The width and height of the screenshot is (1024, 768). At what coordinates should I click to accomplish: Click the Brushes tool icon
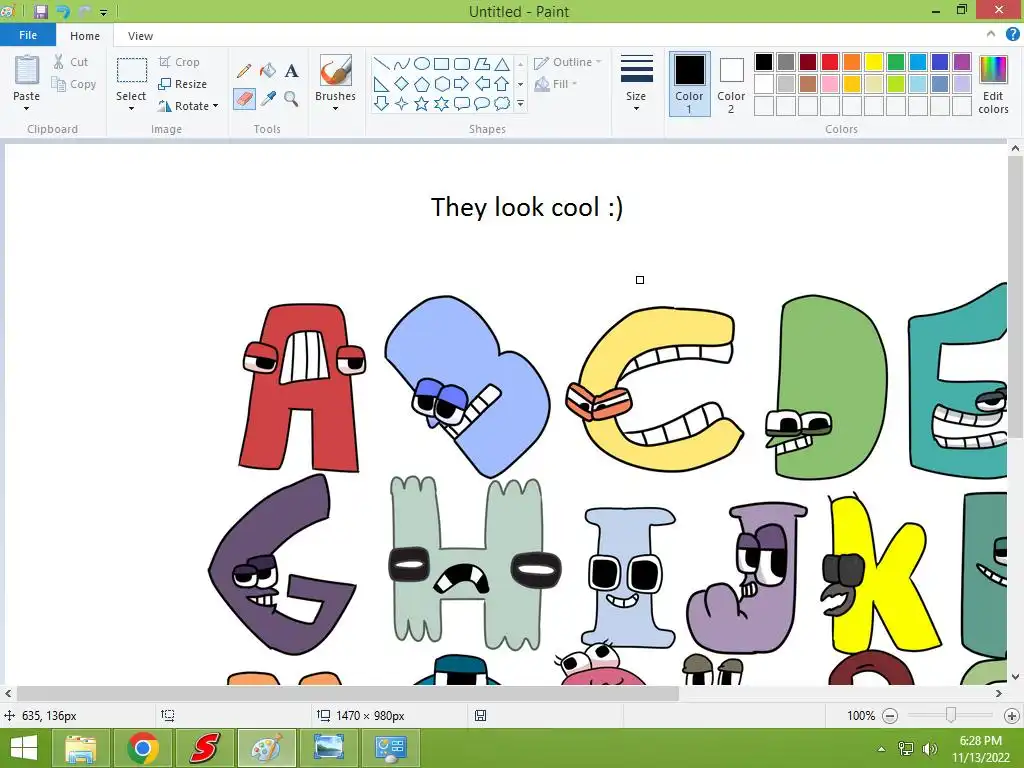[x=336, y=70]
